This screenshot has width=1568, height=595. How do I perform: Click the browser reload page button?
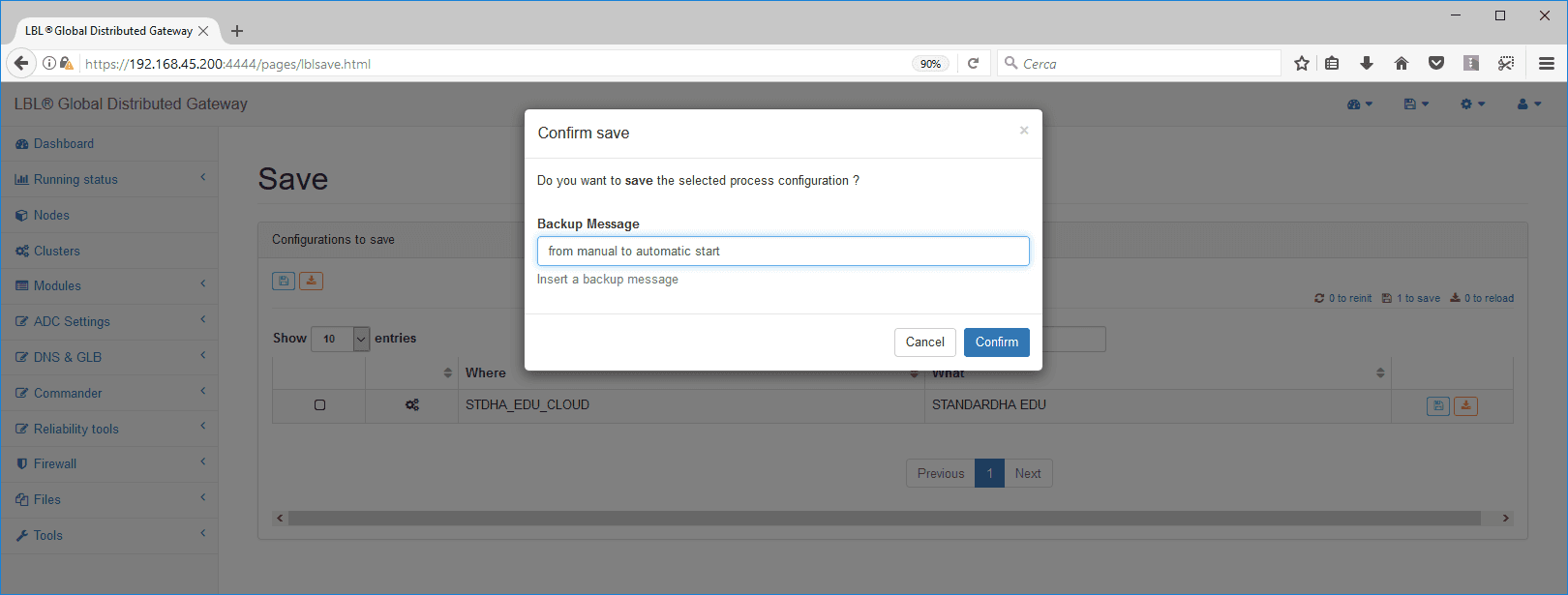coord(973,64)
